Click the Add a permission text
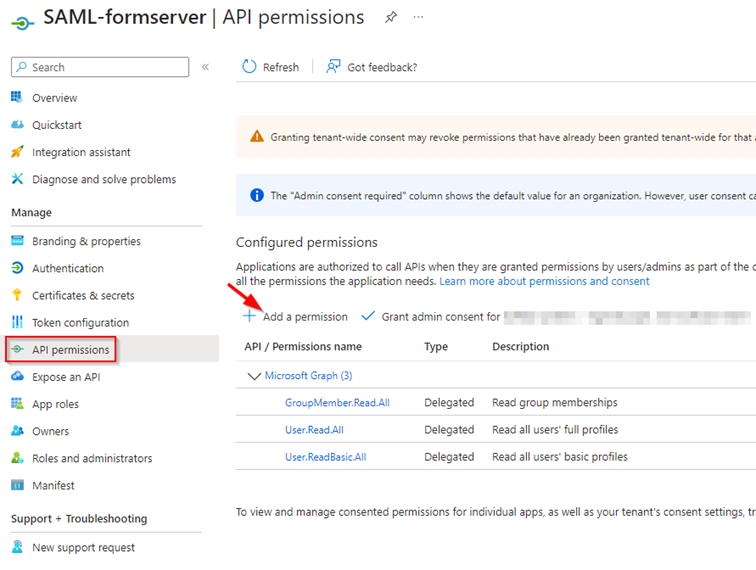The width and height of the screenshot is (756, 570). [x=305, y=317]
